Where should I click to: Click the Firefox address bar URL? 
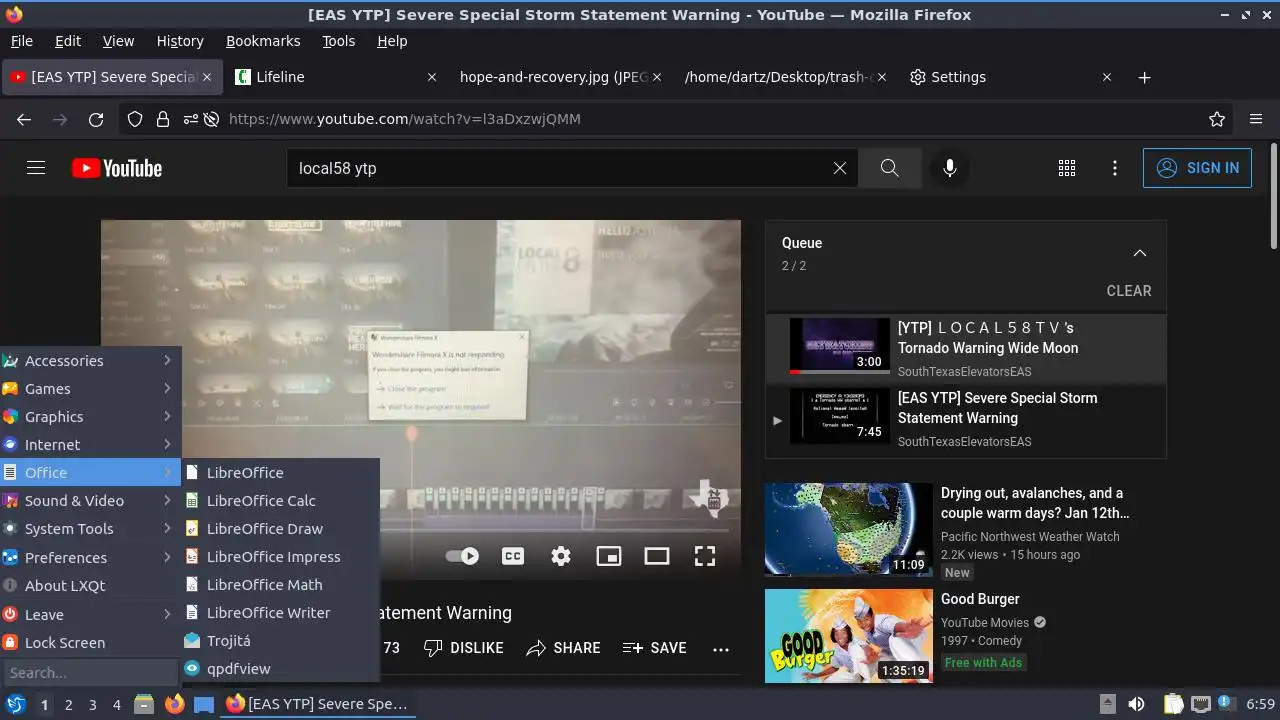click(x=405, y=119)
